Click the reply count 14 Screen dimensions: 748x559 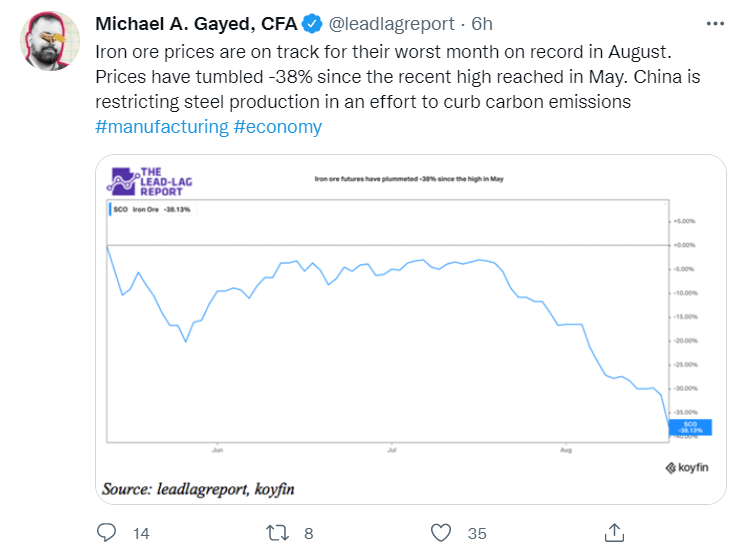pos(141,533)
